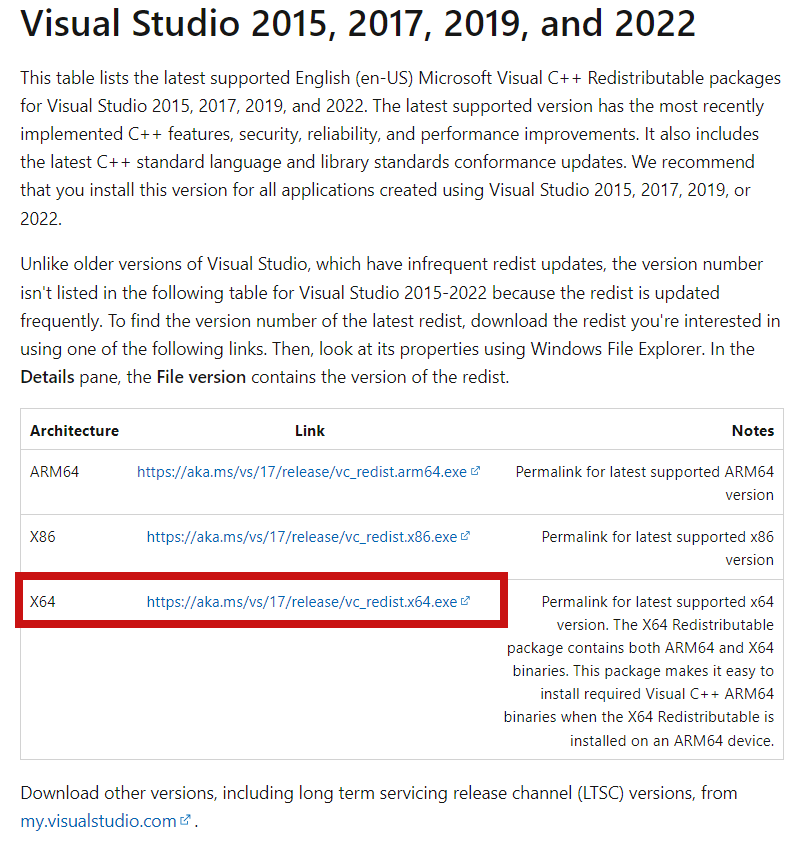Follow the my.visualstudio.com link

[x=98, y=821]
